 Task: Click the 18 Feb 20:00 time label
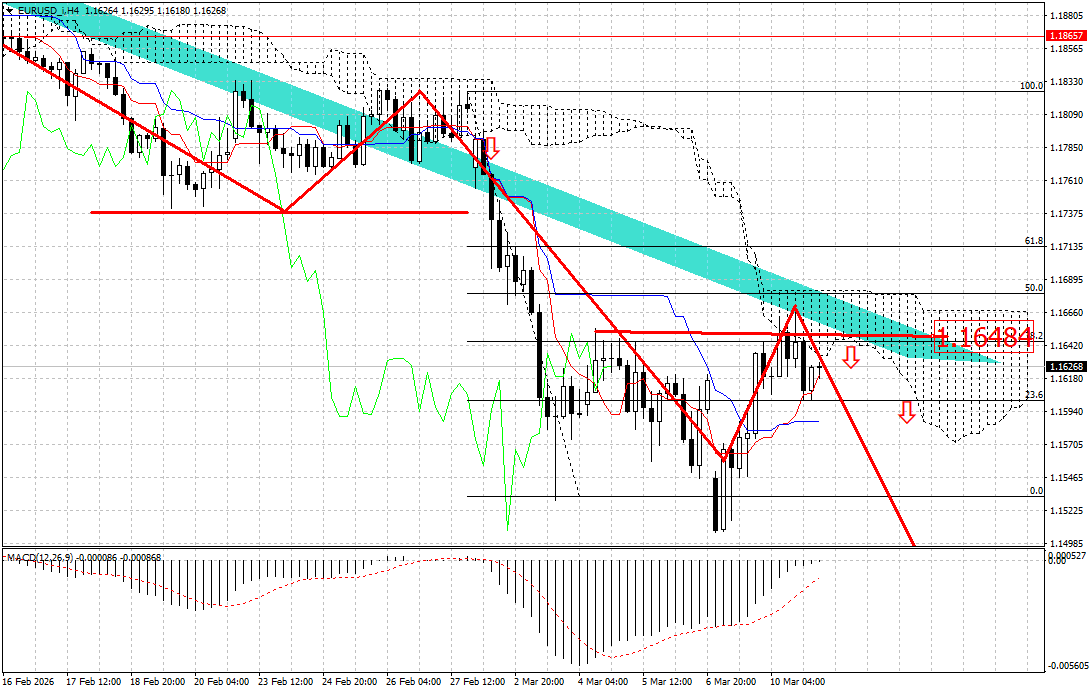pos(157,682)
